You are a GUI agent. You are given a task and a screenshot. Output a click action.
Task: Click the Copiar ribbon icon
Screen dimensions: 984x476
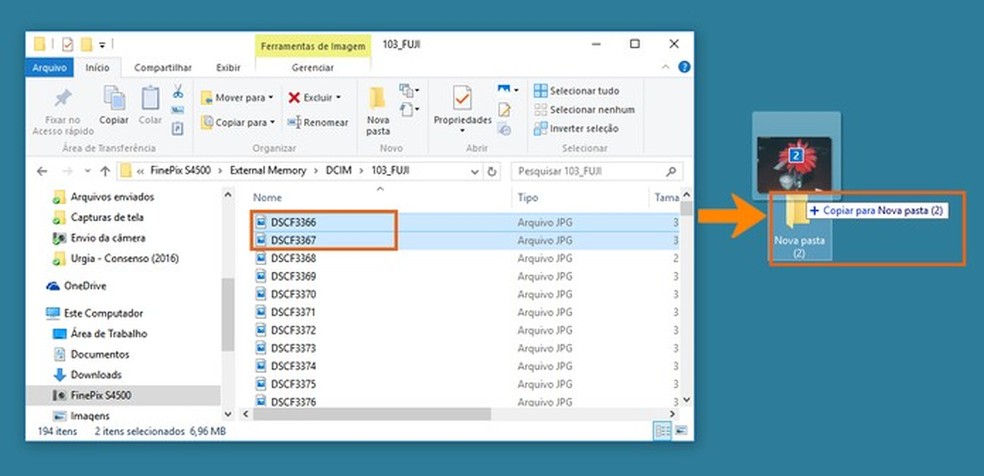coord(114,97)
